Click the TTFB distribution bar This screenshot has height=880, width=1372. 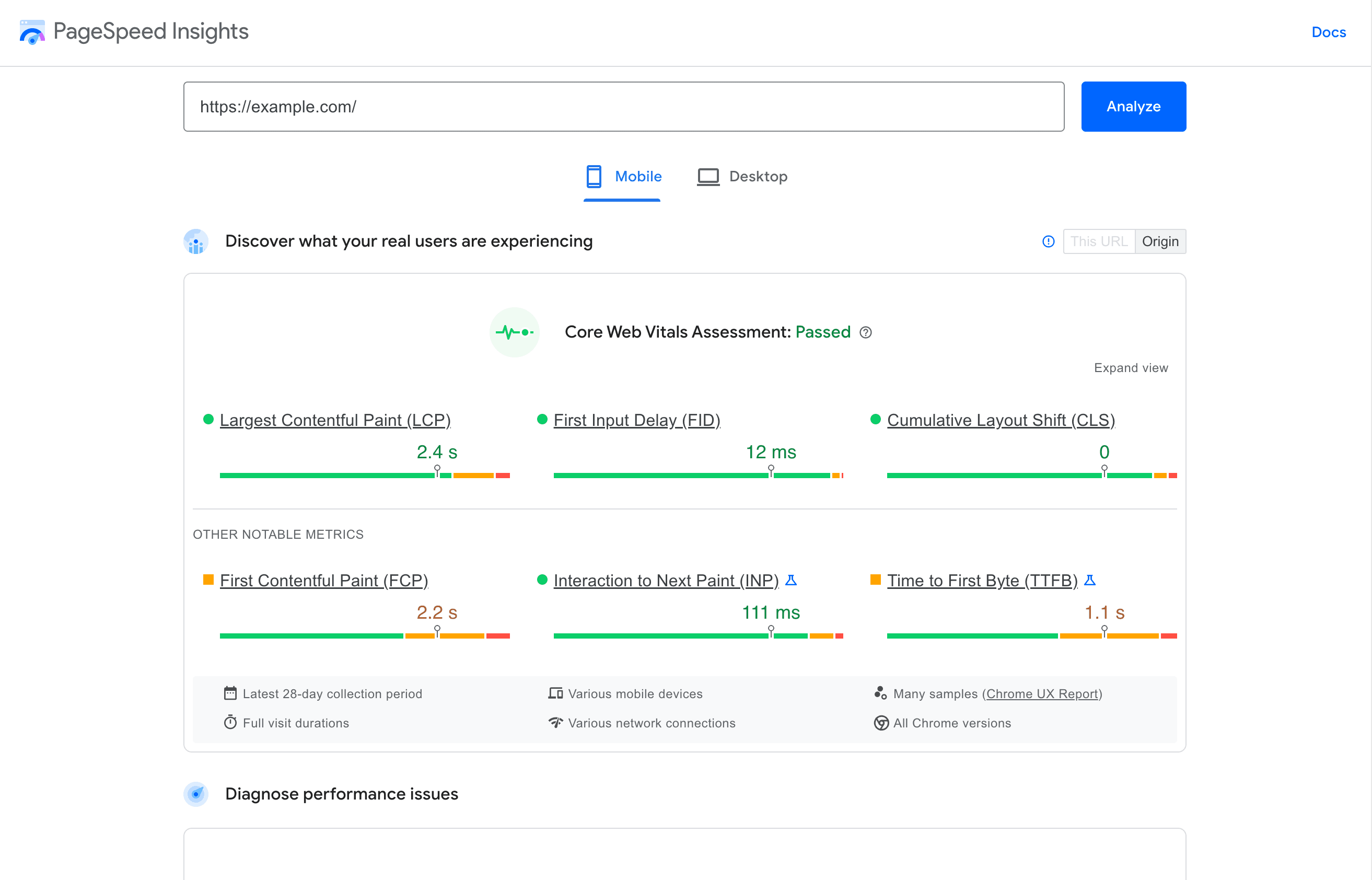pos(1031,635)
